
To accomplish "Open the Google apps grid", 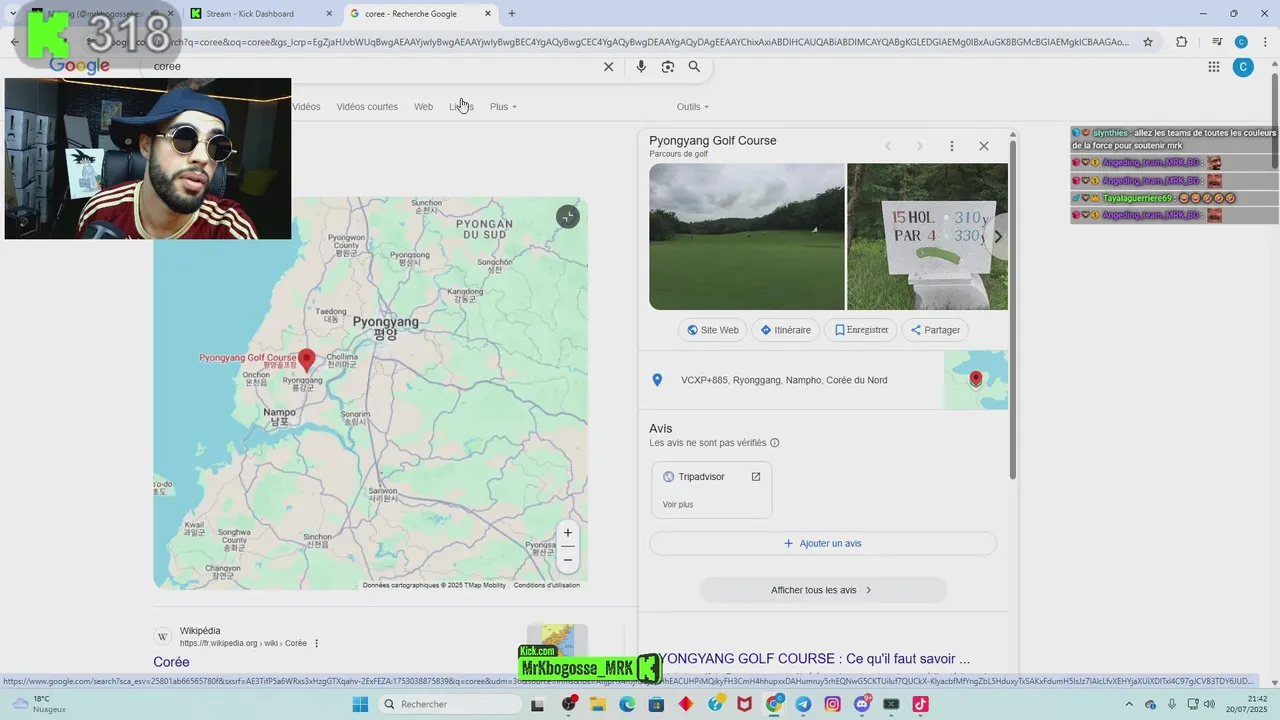I will pyautogui.click(x=1213, y=66).
